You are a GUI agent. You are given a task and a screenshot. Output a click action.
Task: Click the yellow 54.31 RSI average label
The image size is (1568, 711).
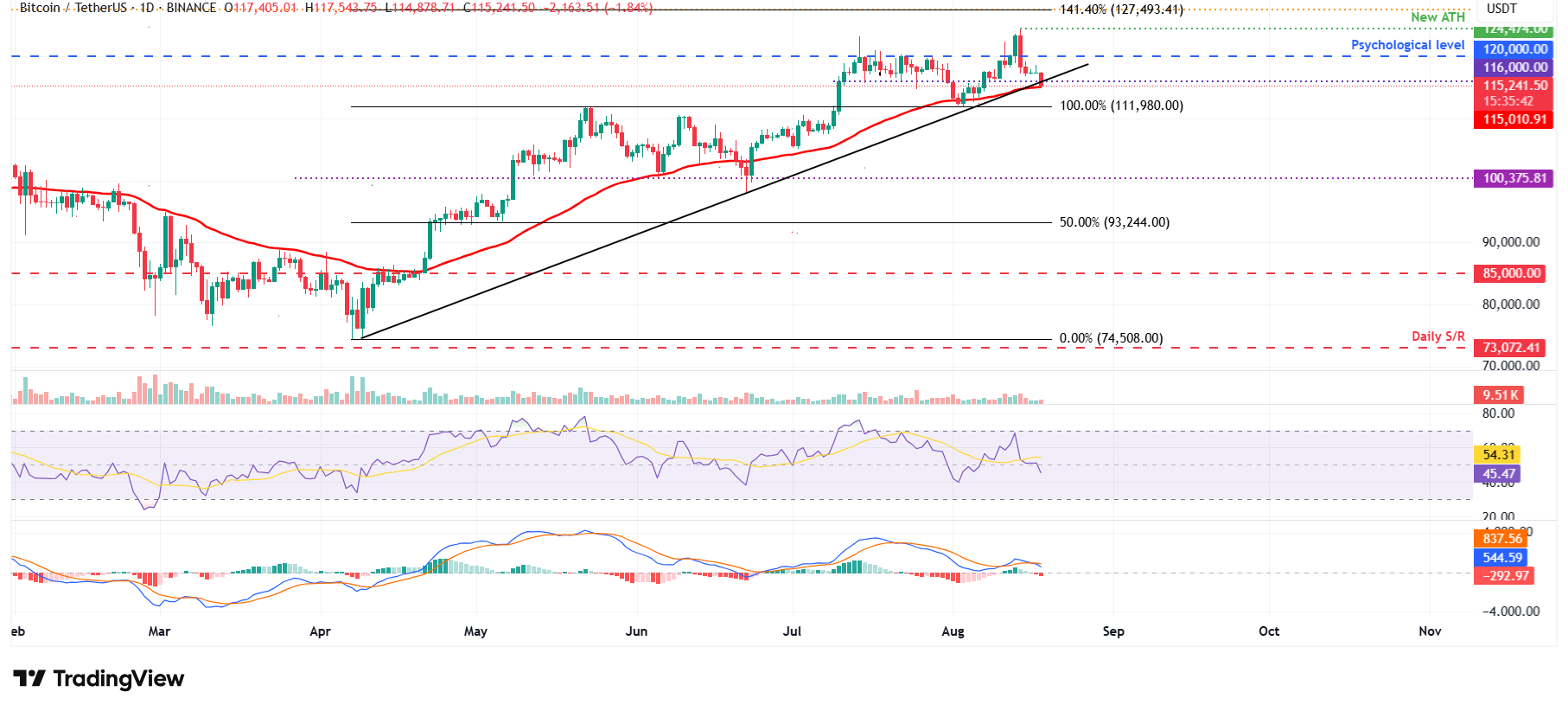(1498, 455)
